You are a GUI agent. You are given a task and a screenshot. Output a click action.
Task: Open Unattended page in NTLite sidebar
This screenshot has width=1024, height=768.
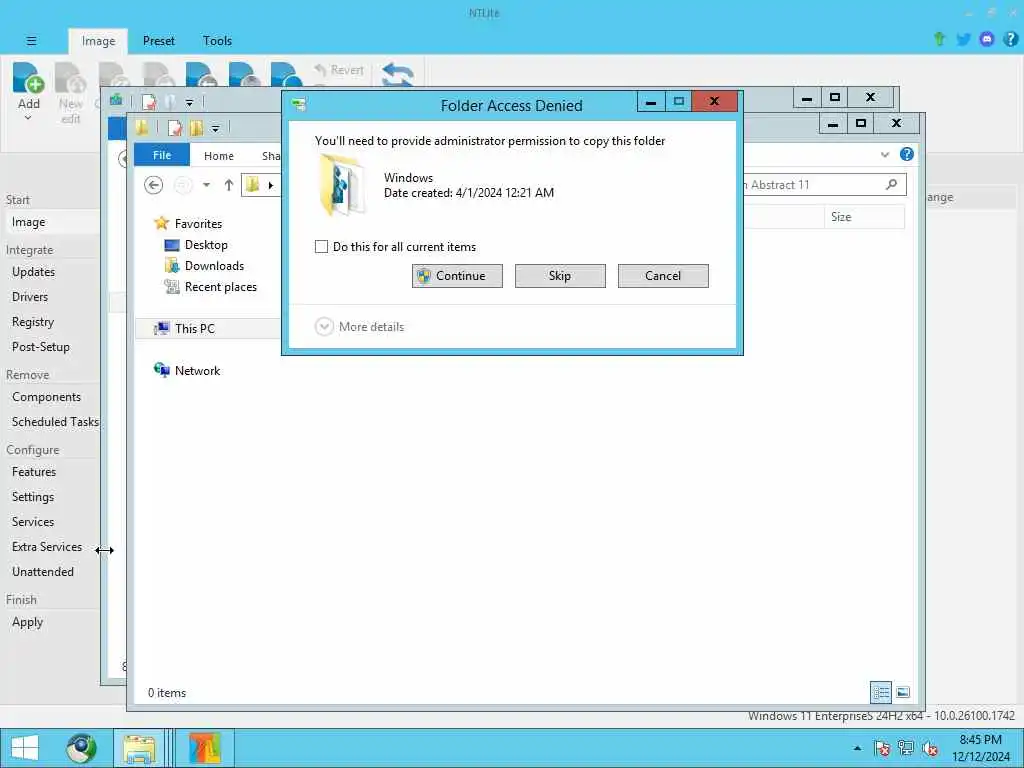(42, 571)
